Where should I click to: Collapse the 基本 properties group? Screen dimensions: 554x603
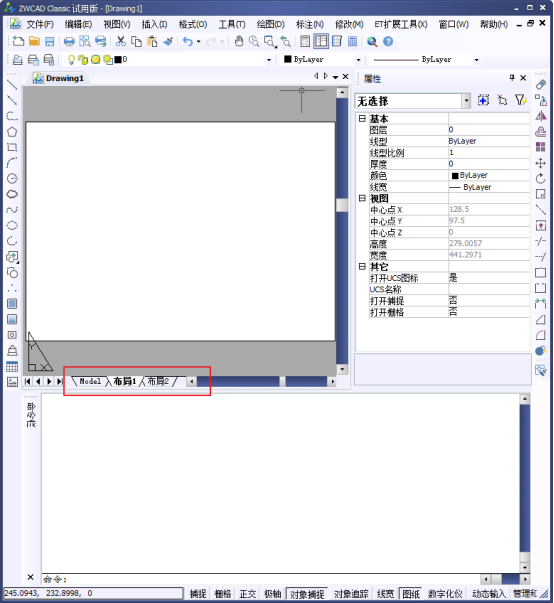pos(362,118)
